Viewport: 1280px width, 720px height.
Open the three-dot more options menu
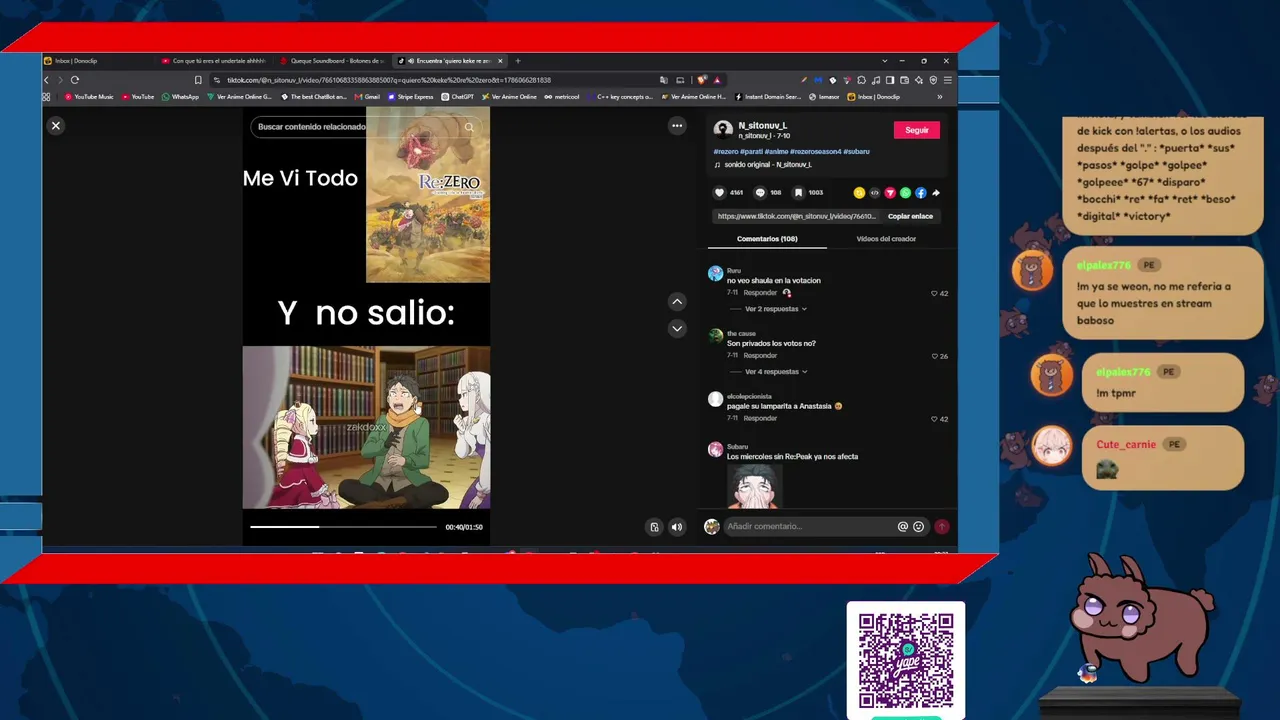coord(677,126)
